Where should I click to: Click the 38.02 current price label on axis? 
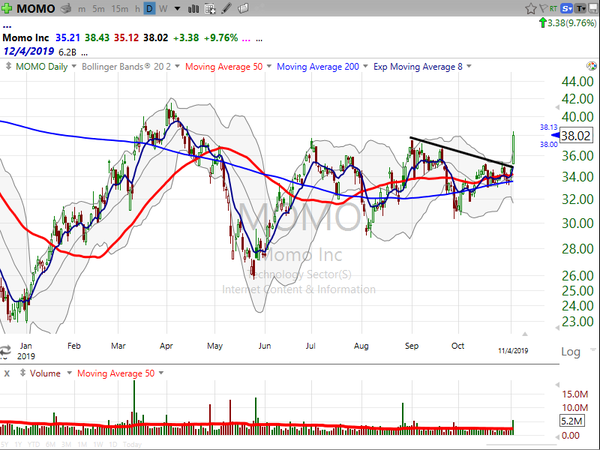coord(576,135)
